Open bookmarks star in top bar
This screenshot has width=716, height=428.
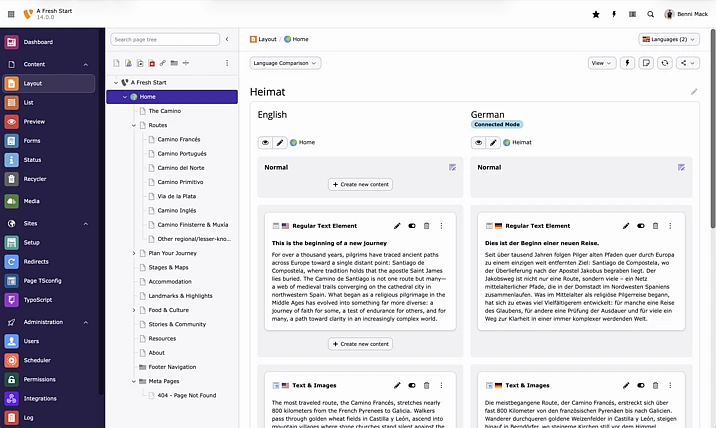(596, 14)
